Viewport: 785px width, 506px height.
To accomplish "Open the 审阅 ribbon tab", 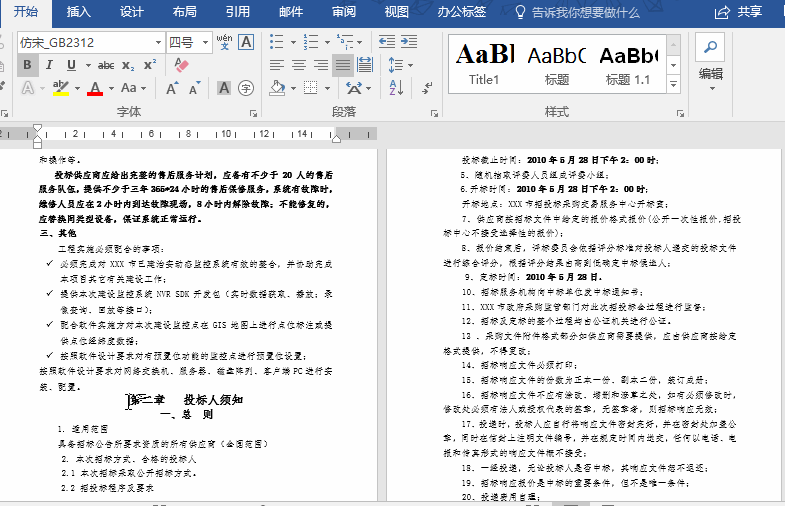I will [343, 12].
